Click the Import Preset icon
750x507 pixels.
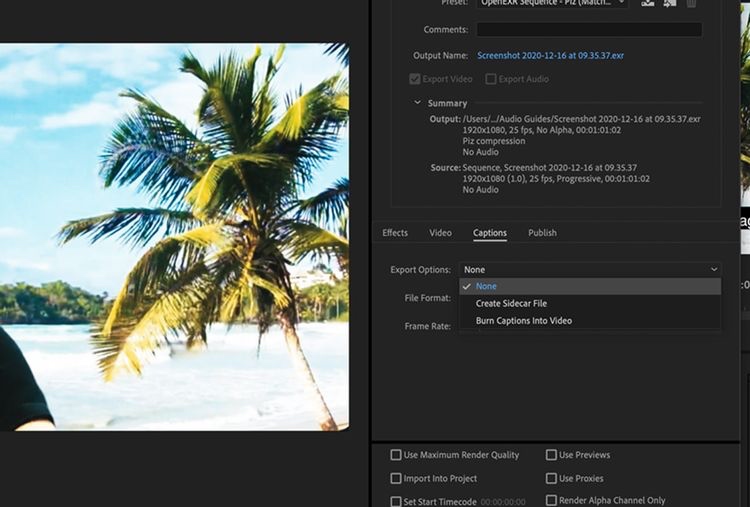click(x=670, y=3)
